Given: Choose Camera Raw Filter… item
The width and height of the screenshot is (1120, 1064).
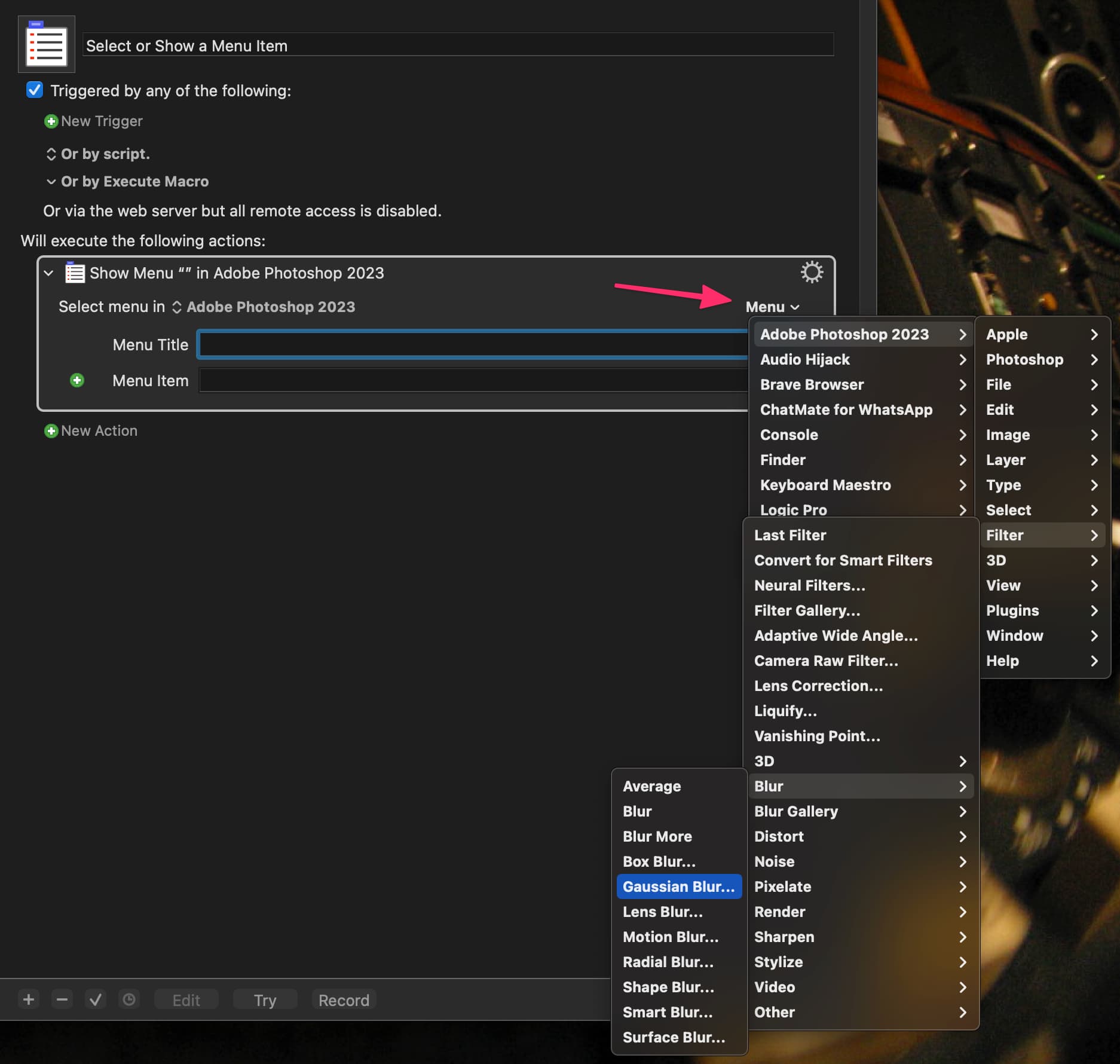Looking at the screenshot, I should (861, 661).
